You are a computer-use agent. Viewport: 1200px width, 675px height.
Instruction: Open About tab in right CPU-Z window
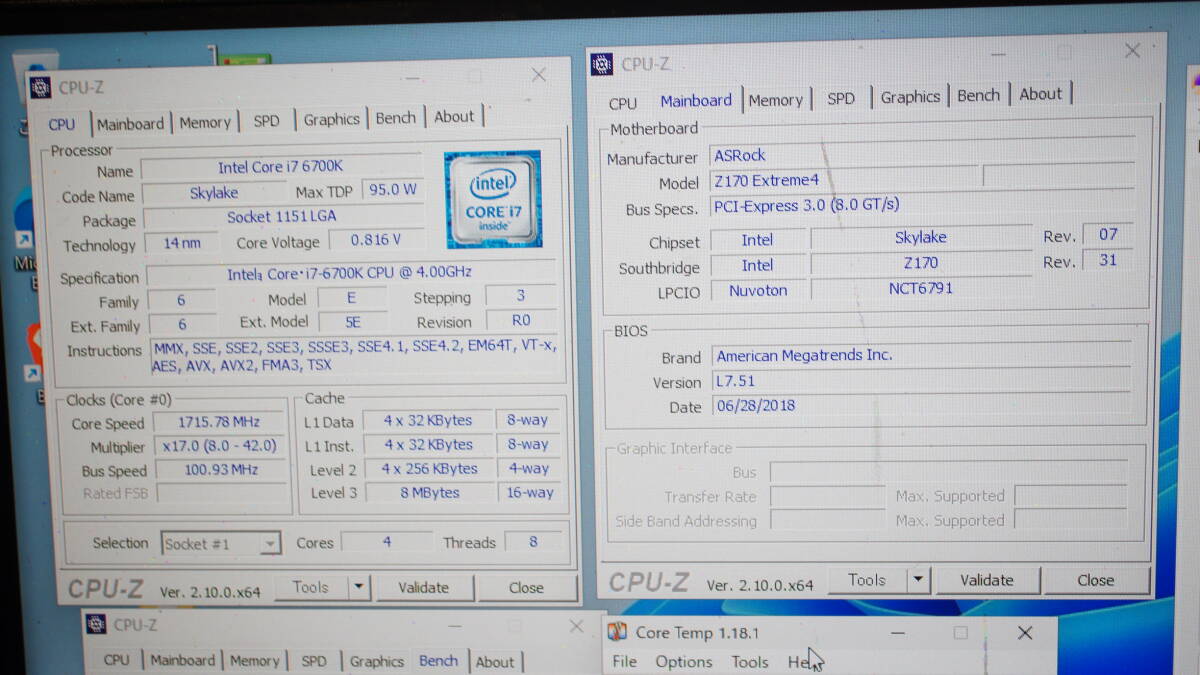point(1040,94)
